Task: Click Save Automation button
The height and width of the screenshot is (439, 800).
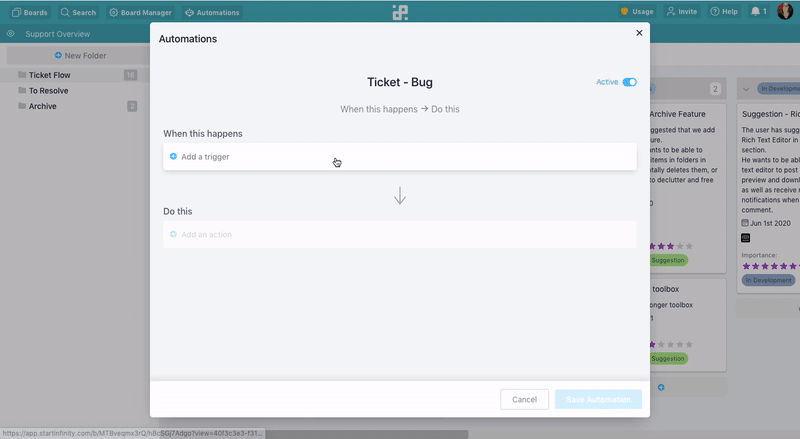Action: 598,399
